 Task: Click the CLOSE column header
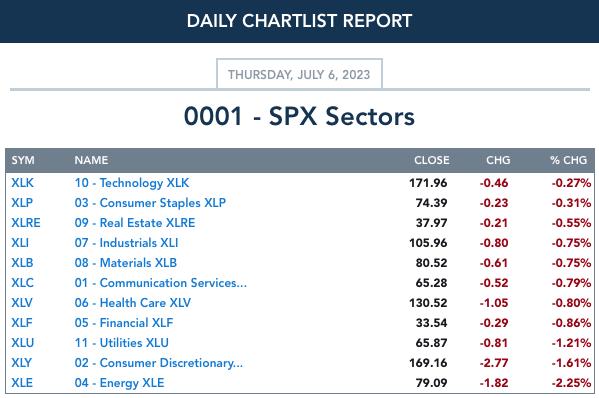pos(432,160)
